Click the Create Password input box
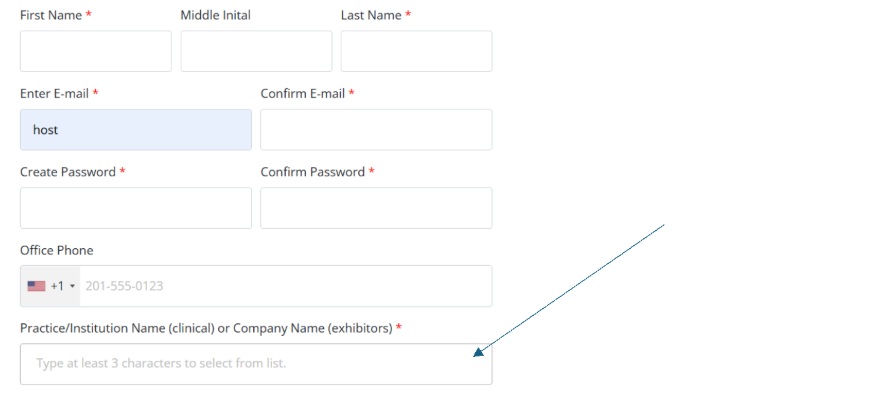Viewport: 877px width, 400px height. (136, 208)
